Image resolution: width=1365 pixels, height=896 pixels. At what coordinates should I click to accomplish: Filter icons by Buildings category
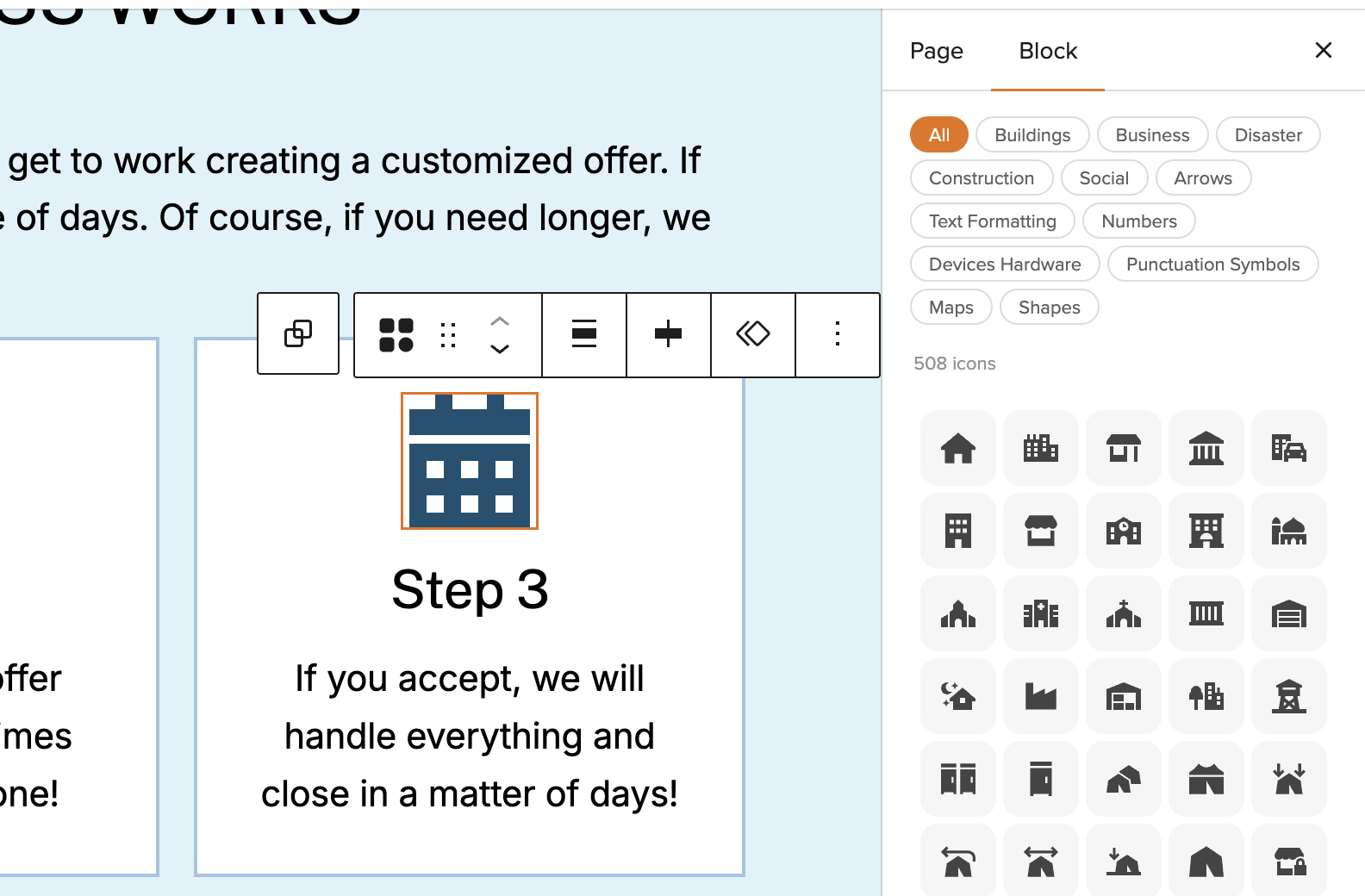(x=1032, y=135)
